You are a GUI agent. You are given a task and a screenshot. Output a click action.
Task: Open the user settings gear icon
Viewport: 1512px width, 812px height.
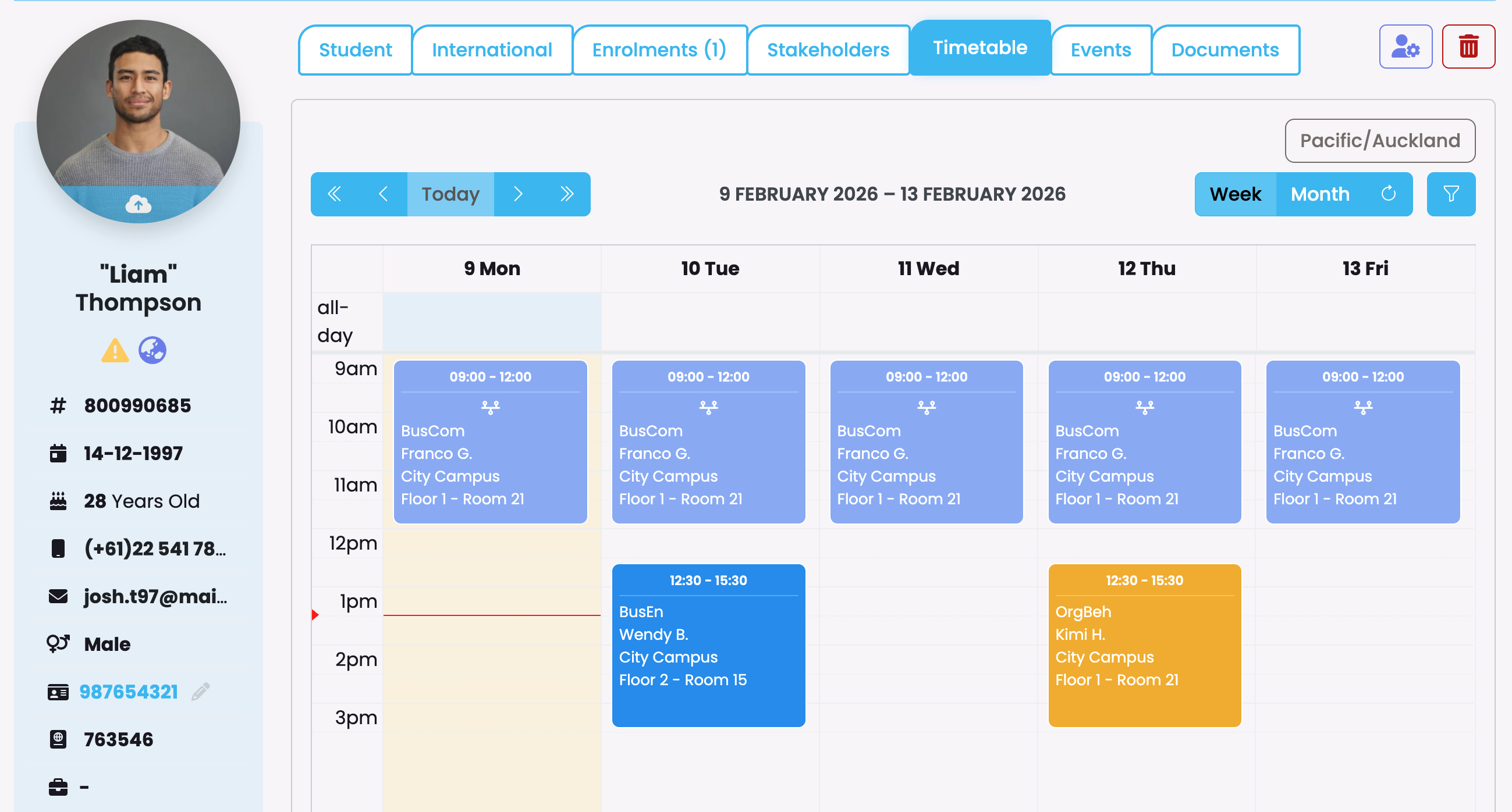tap(1405, 47)
